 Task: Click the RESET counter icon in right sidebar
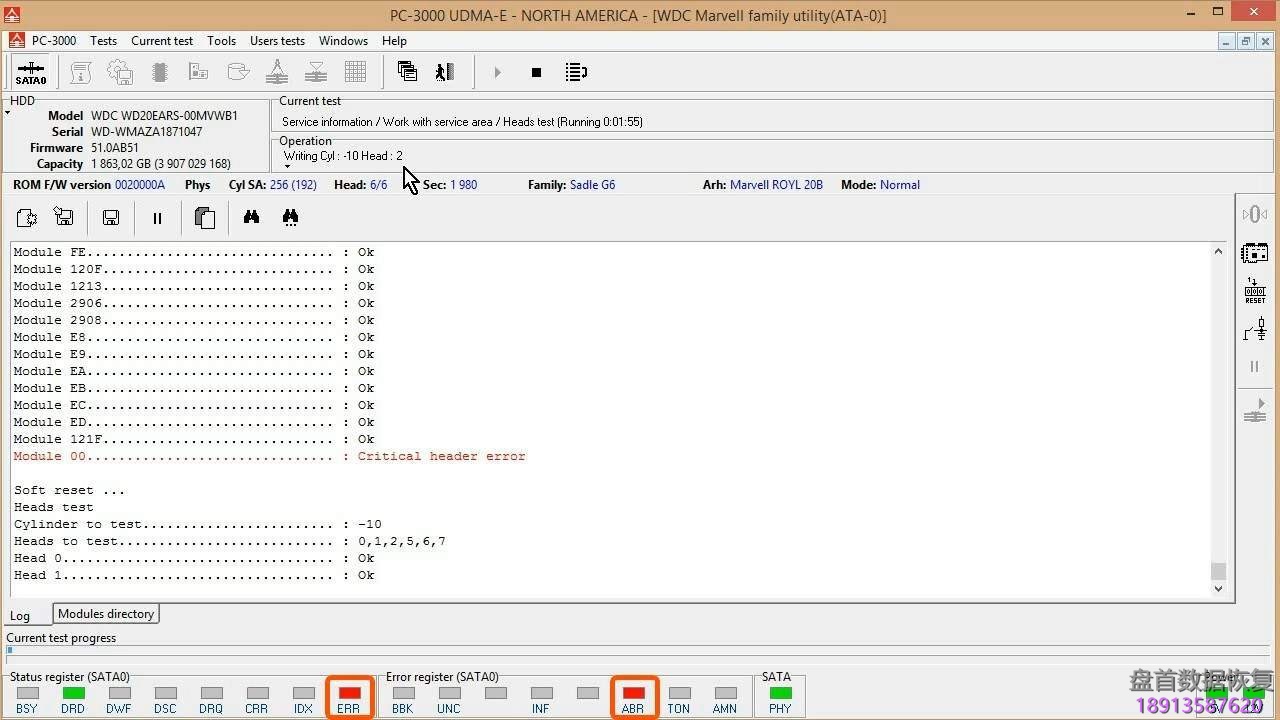pyautogui.click(x=1254, y=291)
